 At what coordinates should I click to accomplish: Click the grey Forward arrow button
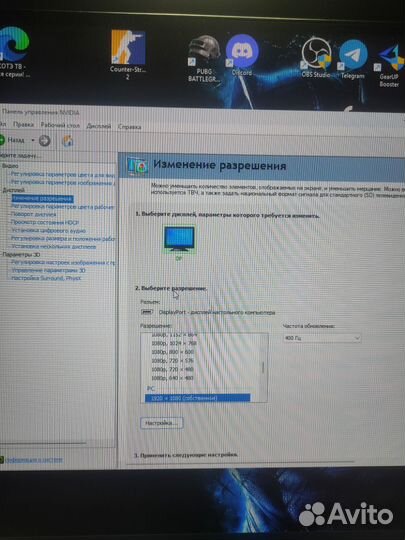point(44,141)
